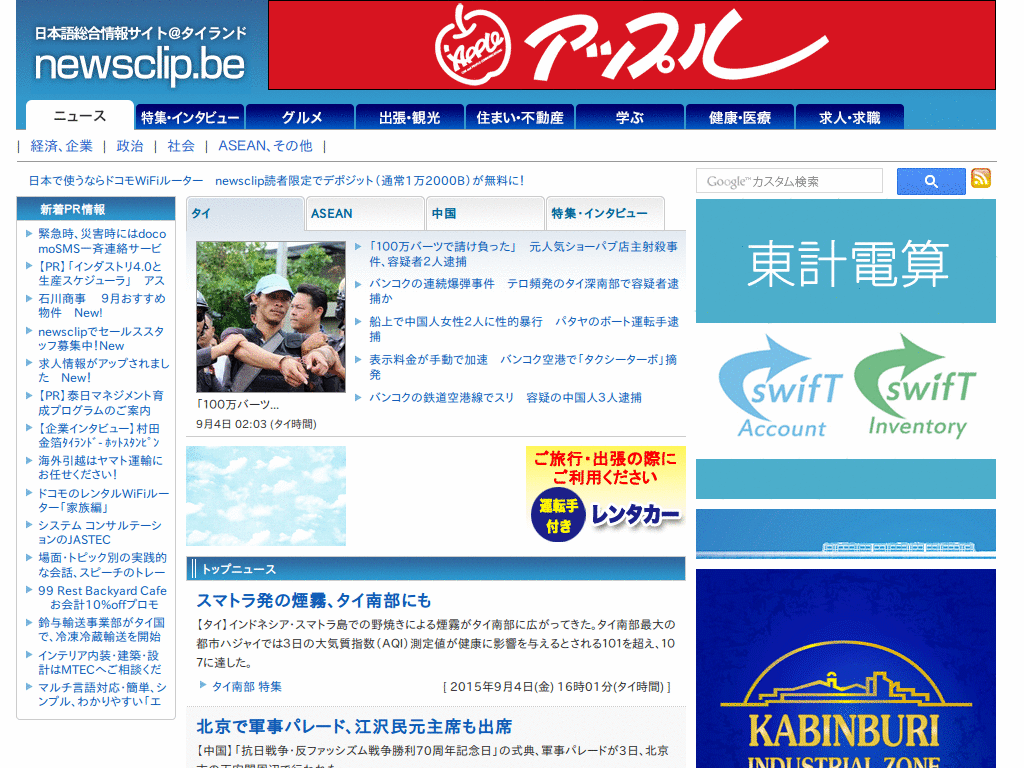Open PR item ドコモのレンタルWiFiルーター家族編
Viewport: 1024px width, 768px height.
click(x=103, y=500)
